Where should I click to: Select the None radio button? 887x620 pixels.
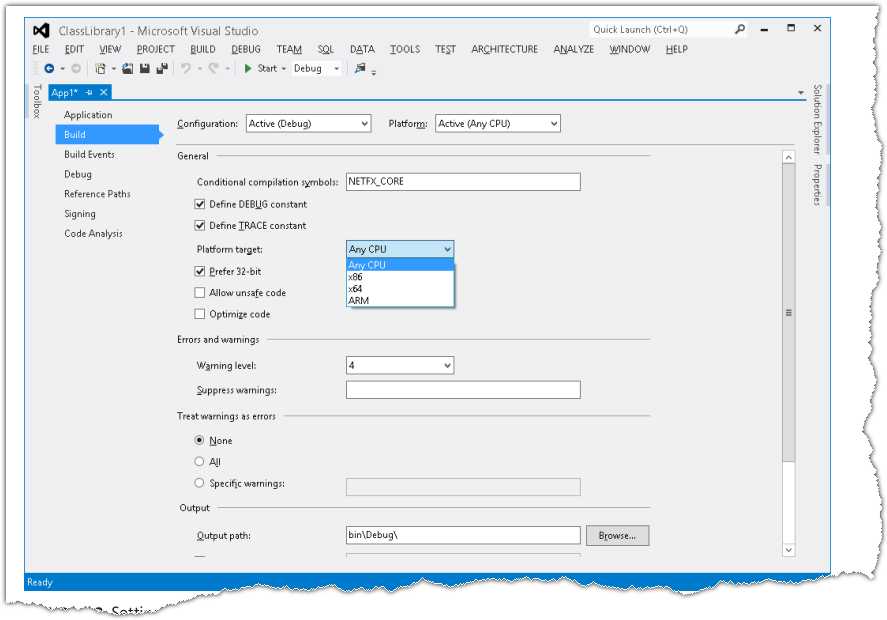(x=199, y=440)
